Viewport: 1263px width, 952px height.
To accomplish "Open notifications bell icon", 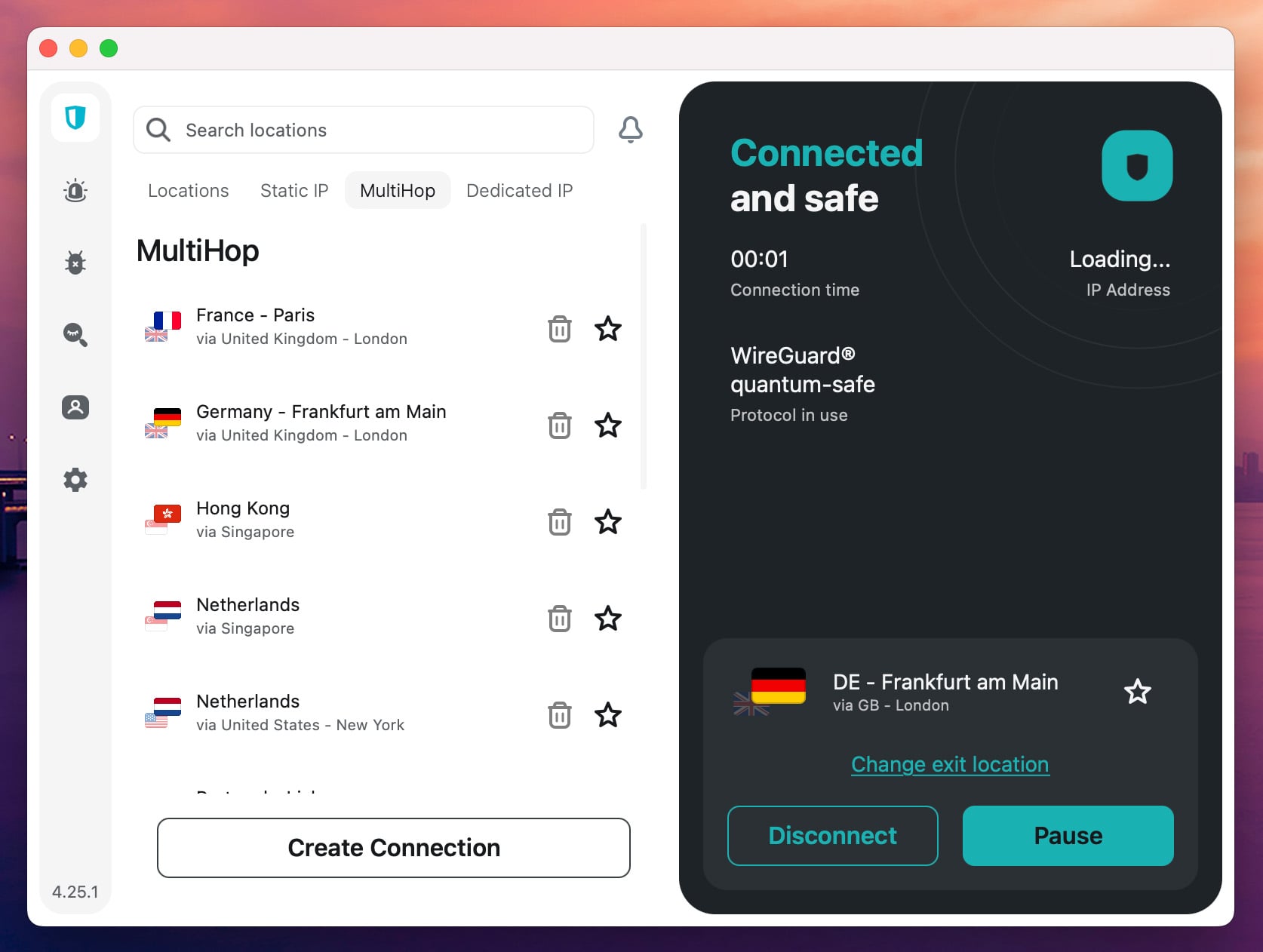I will click(631, 130).
